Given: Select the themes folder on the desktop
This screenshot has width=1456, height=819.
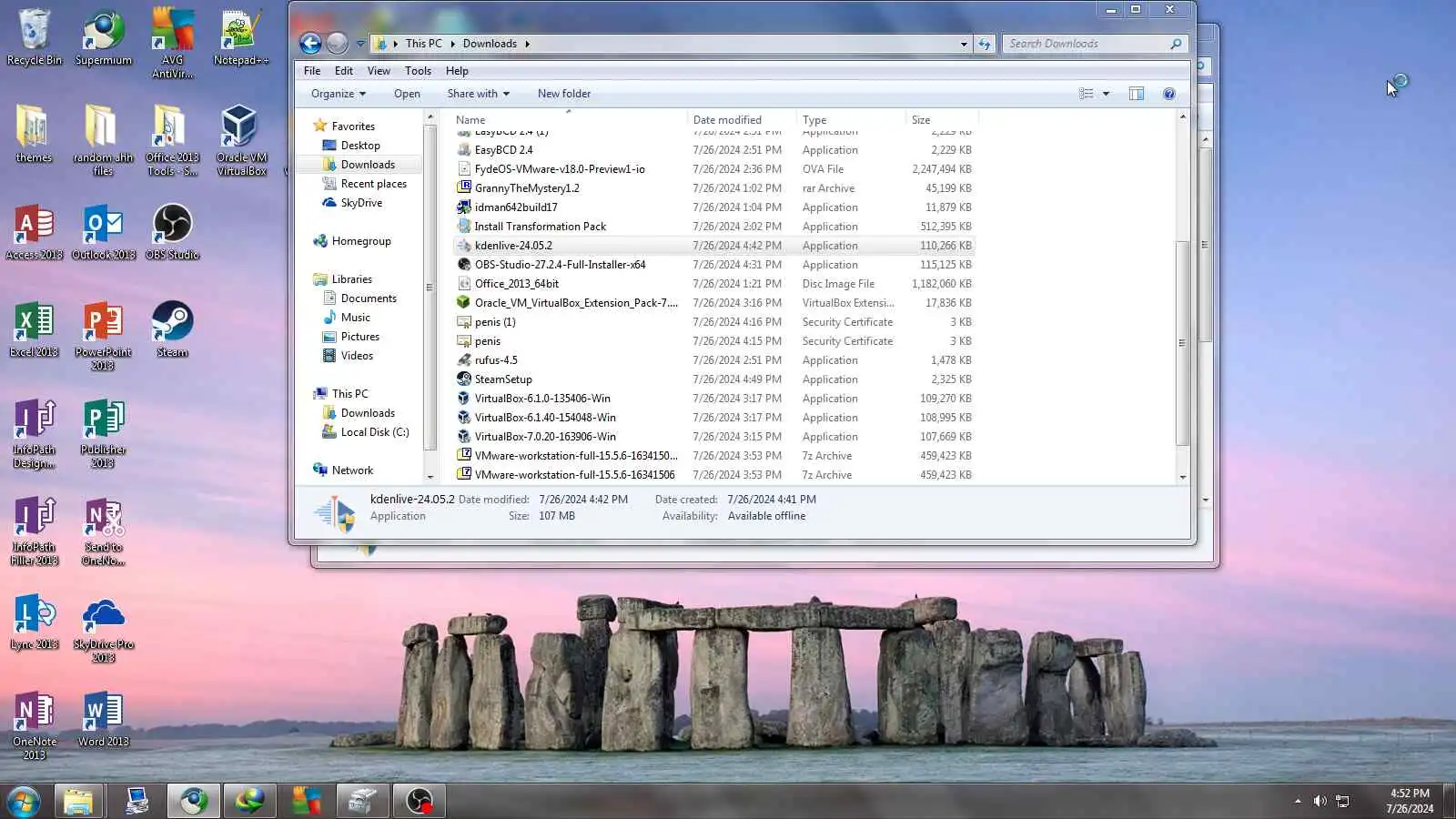Looking at the screenshot, I should (x=34, y=134).
